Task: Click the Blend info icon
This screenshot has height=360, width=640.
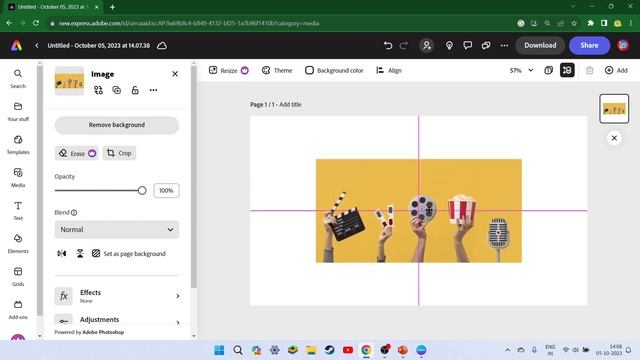Action: pyautogui.click(x=74, y=213)
